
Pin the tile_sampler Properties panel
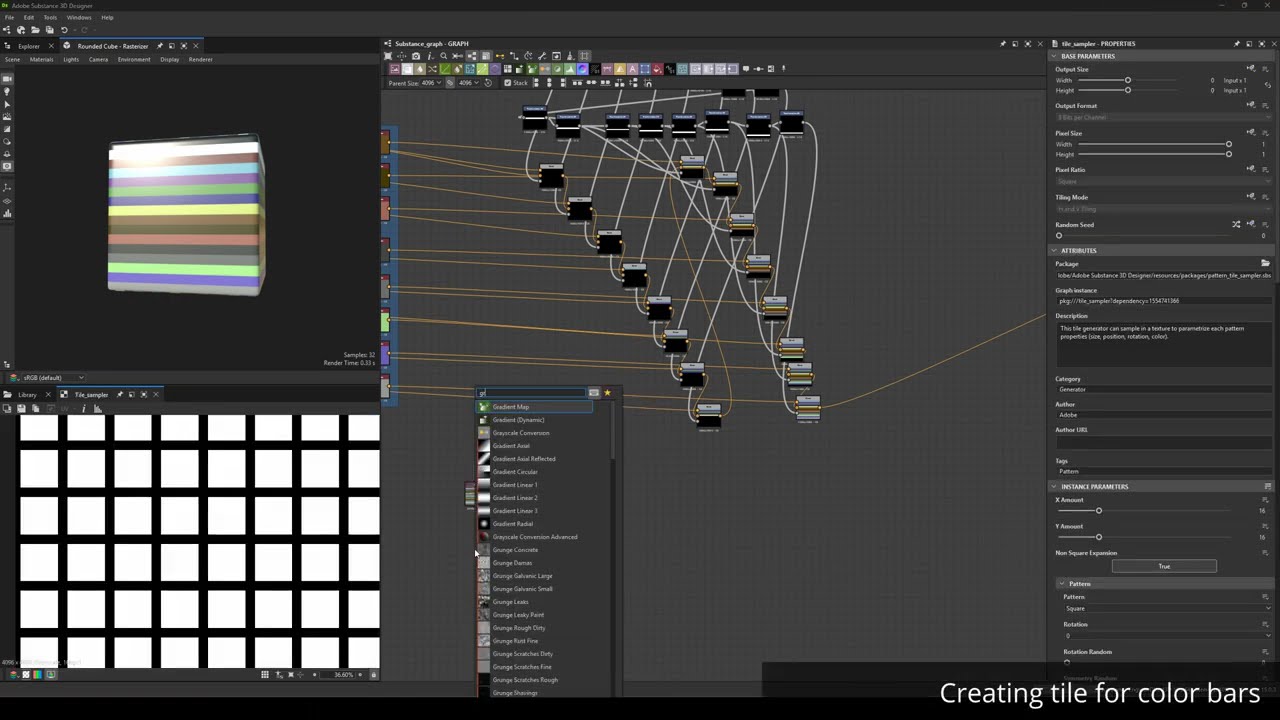click(x=1237, y=44)
